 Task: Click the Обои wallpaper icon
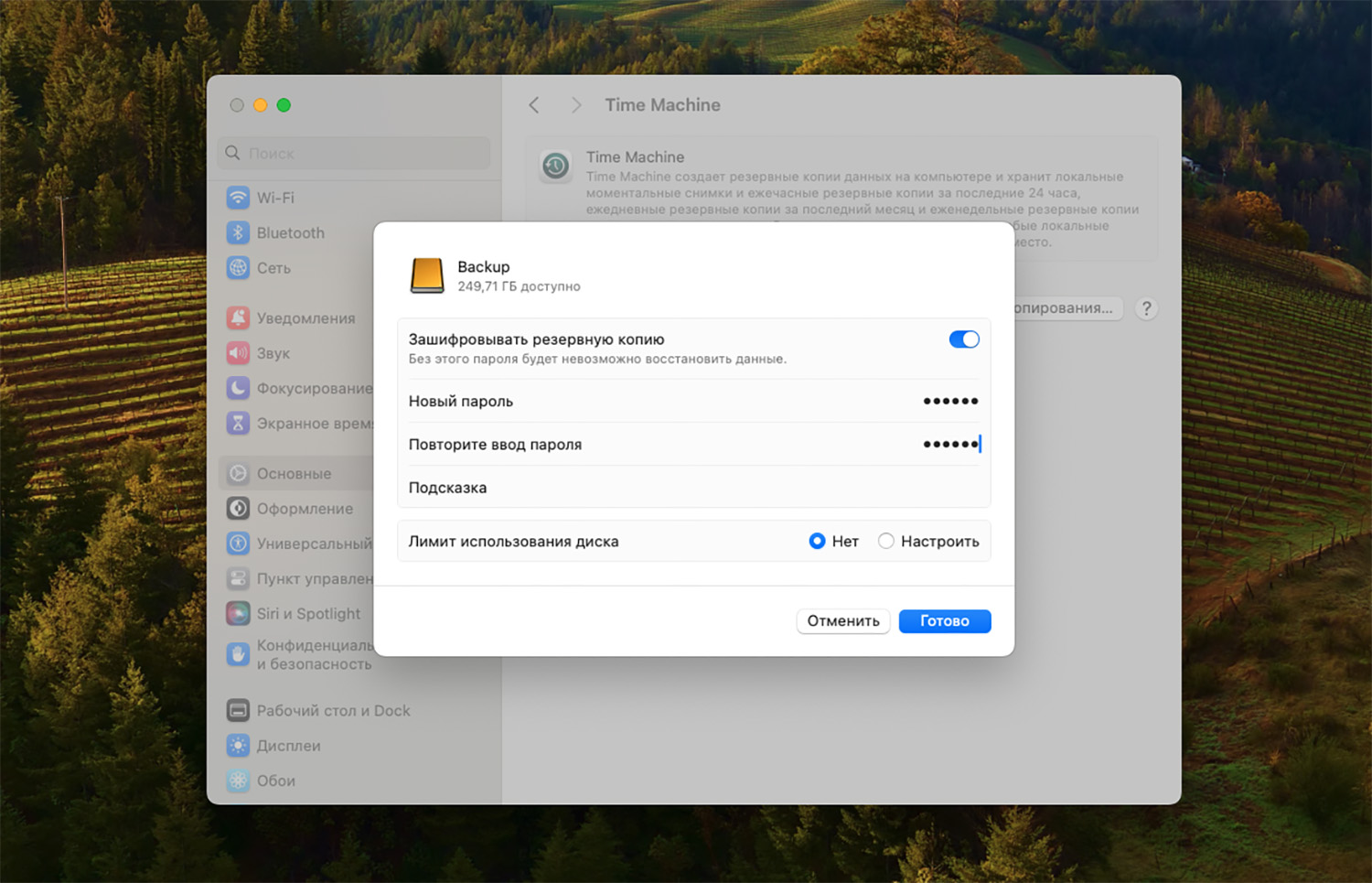238,781
